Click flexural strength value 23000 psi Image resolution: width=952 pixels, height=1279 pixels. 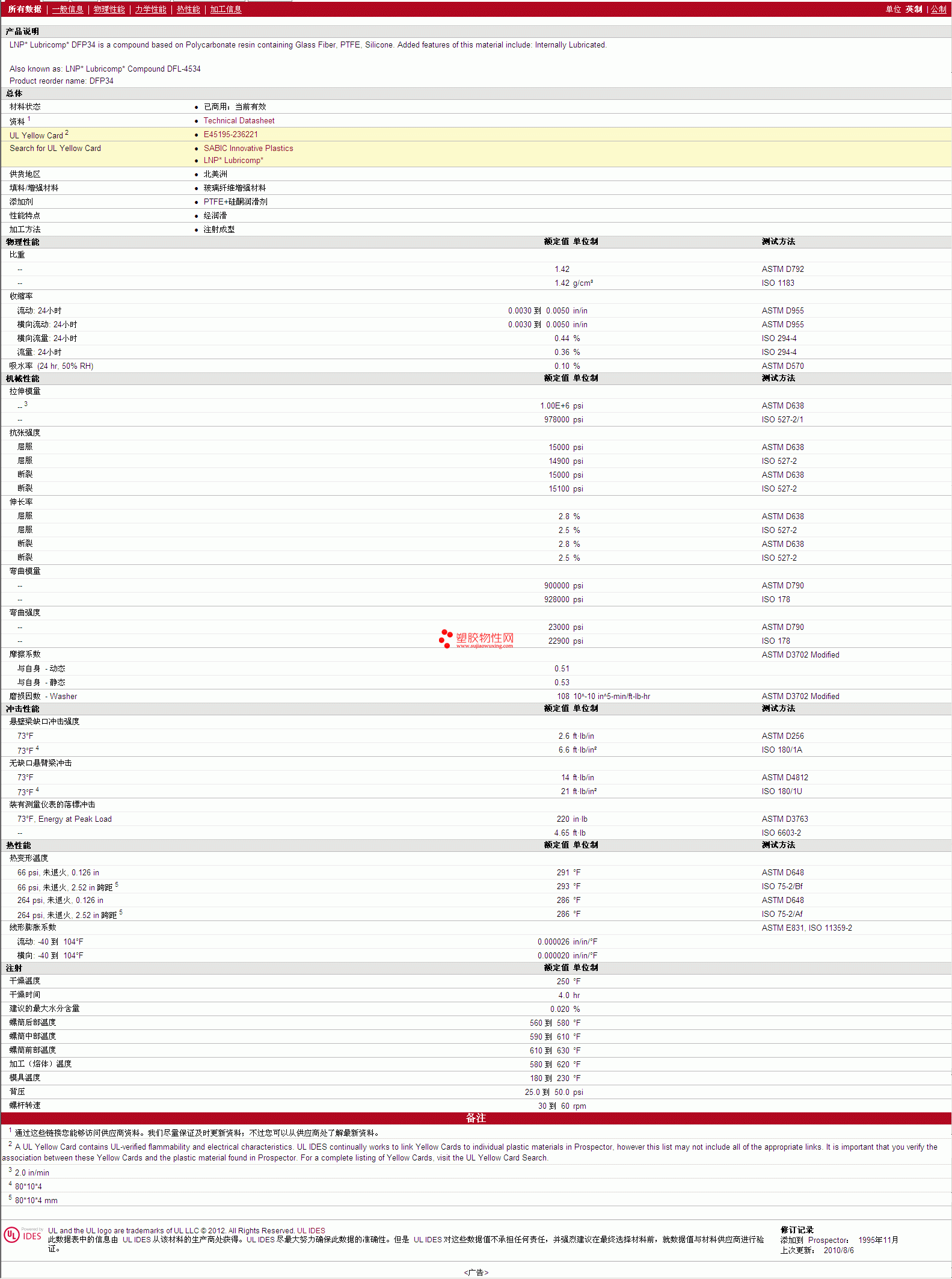[x=565, y=627]
